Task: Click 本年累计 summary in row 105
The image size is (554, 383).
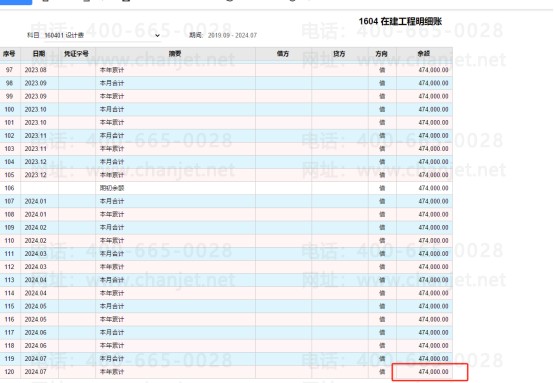Action: point(112,175)
